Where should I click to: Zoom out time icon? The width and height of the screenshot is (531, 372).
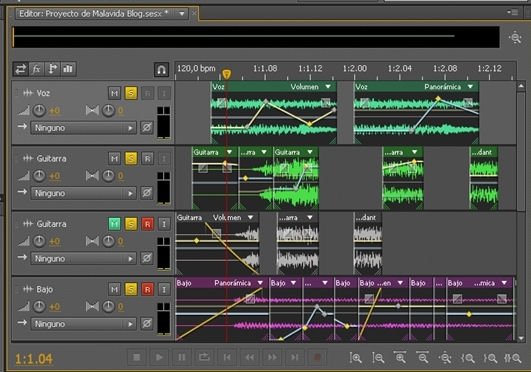[423, 357]
